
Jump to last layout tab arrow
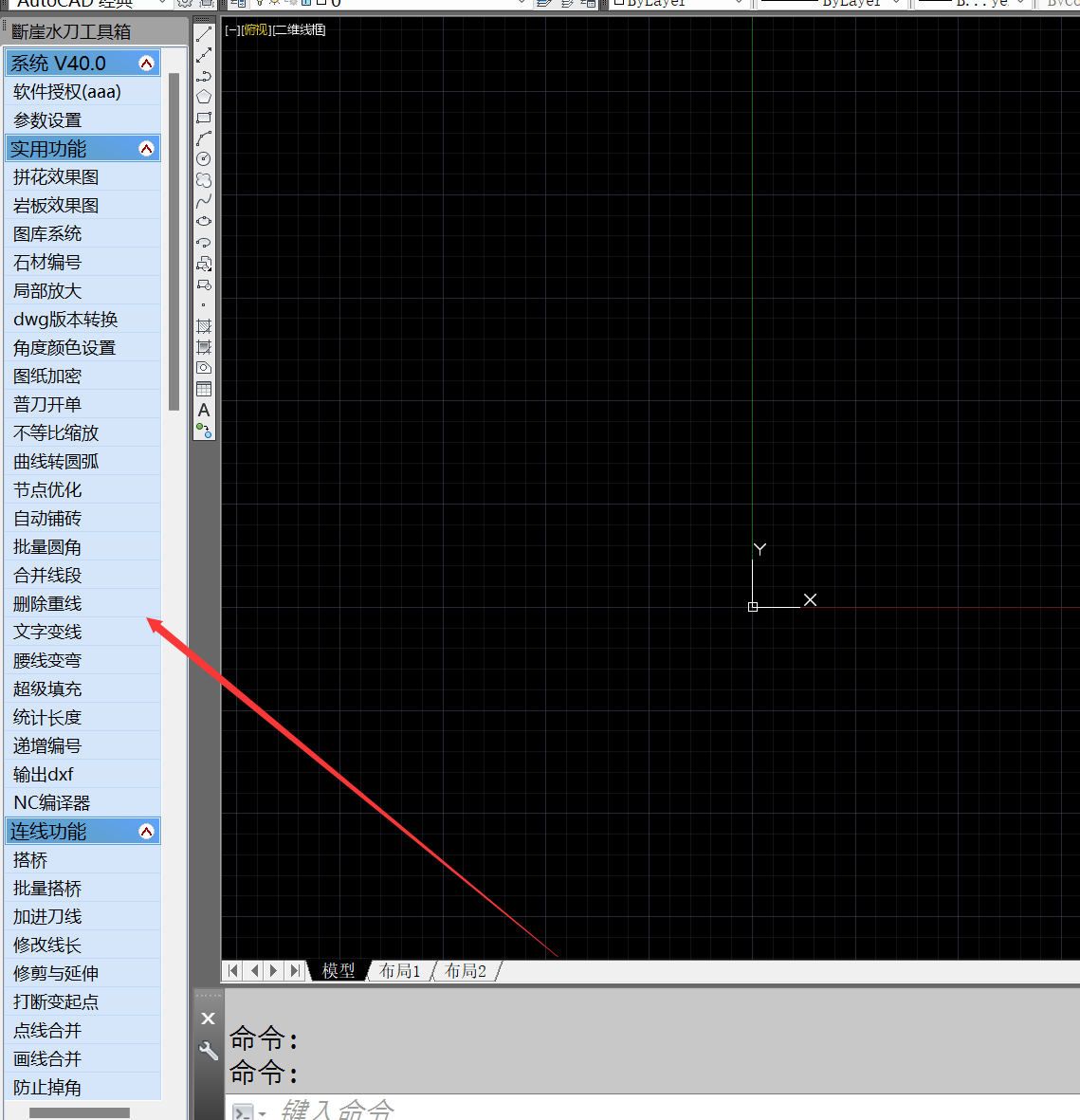tap(294, 971)
